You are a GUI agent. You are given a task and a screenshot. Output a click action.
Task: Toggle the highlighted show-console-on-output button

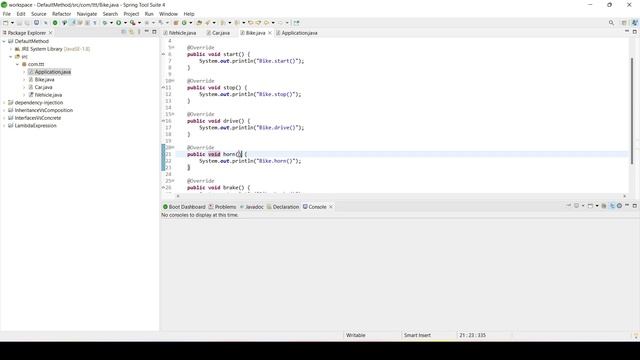pyautogui.click(x=612, y=206)
